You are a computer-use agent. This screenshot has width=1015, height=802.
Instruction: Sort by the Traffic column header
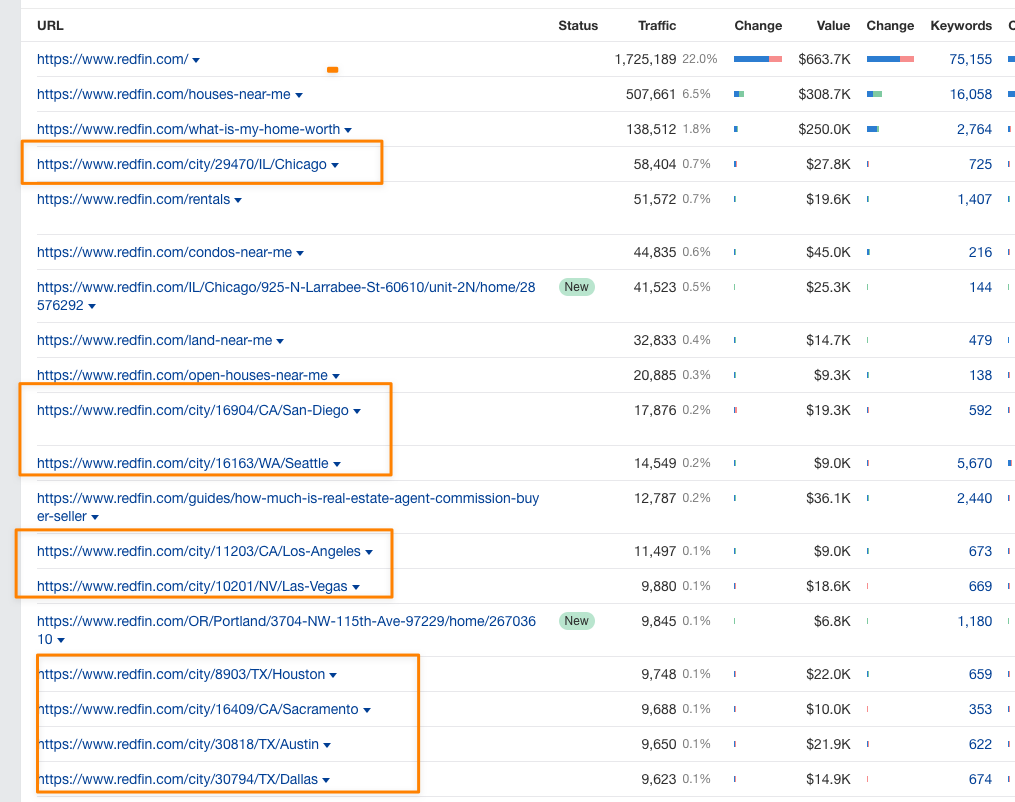point(656,25)
